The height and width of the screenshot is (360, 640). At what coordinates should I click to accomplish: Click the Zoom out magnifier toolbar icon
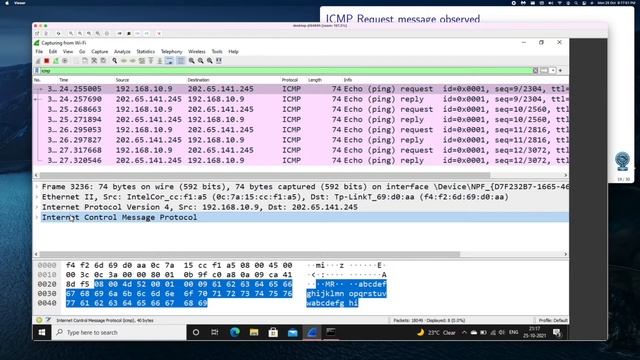pos(200,61)
